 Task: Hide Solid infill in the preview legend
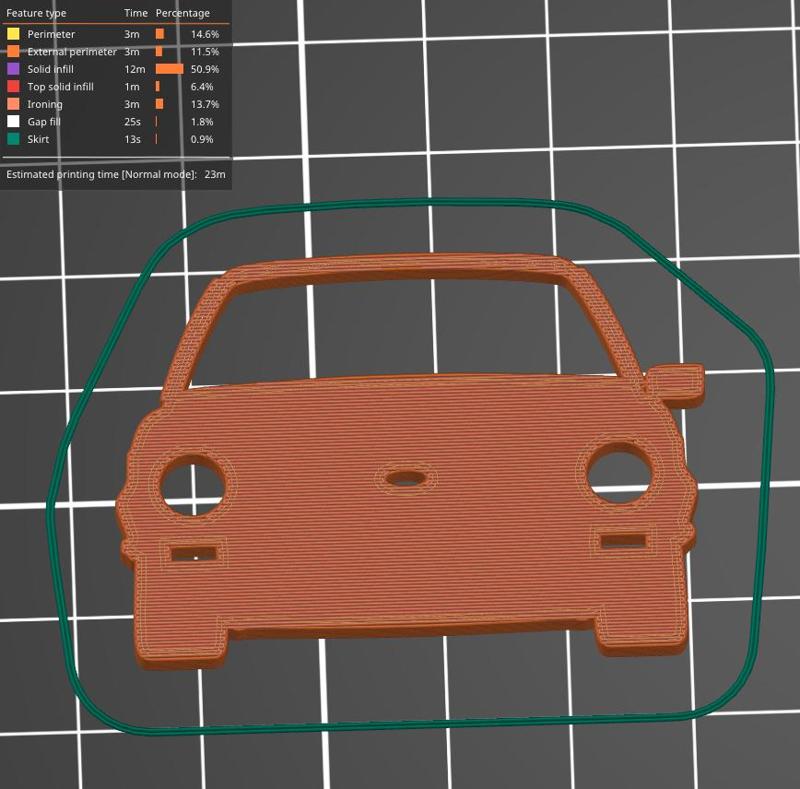click(x=50, y=68)
